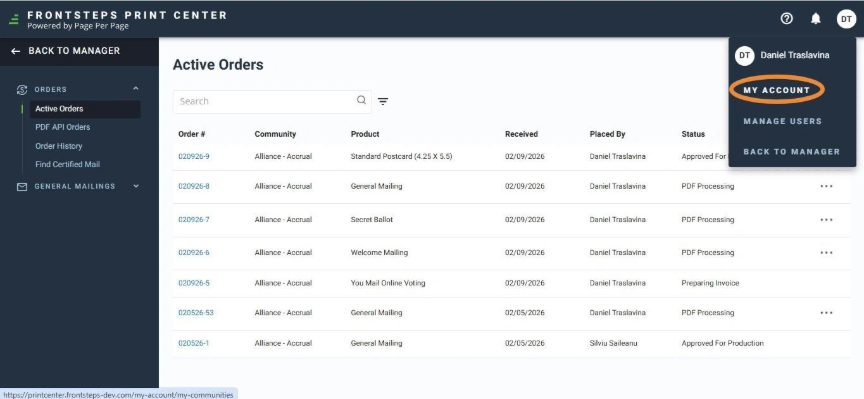This screenshot has height=399, width=864.
Task: Click the Placed By column header
Action: (607, 134)
